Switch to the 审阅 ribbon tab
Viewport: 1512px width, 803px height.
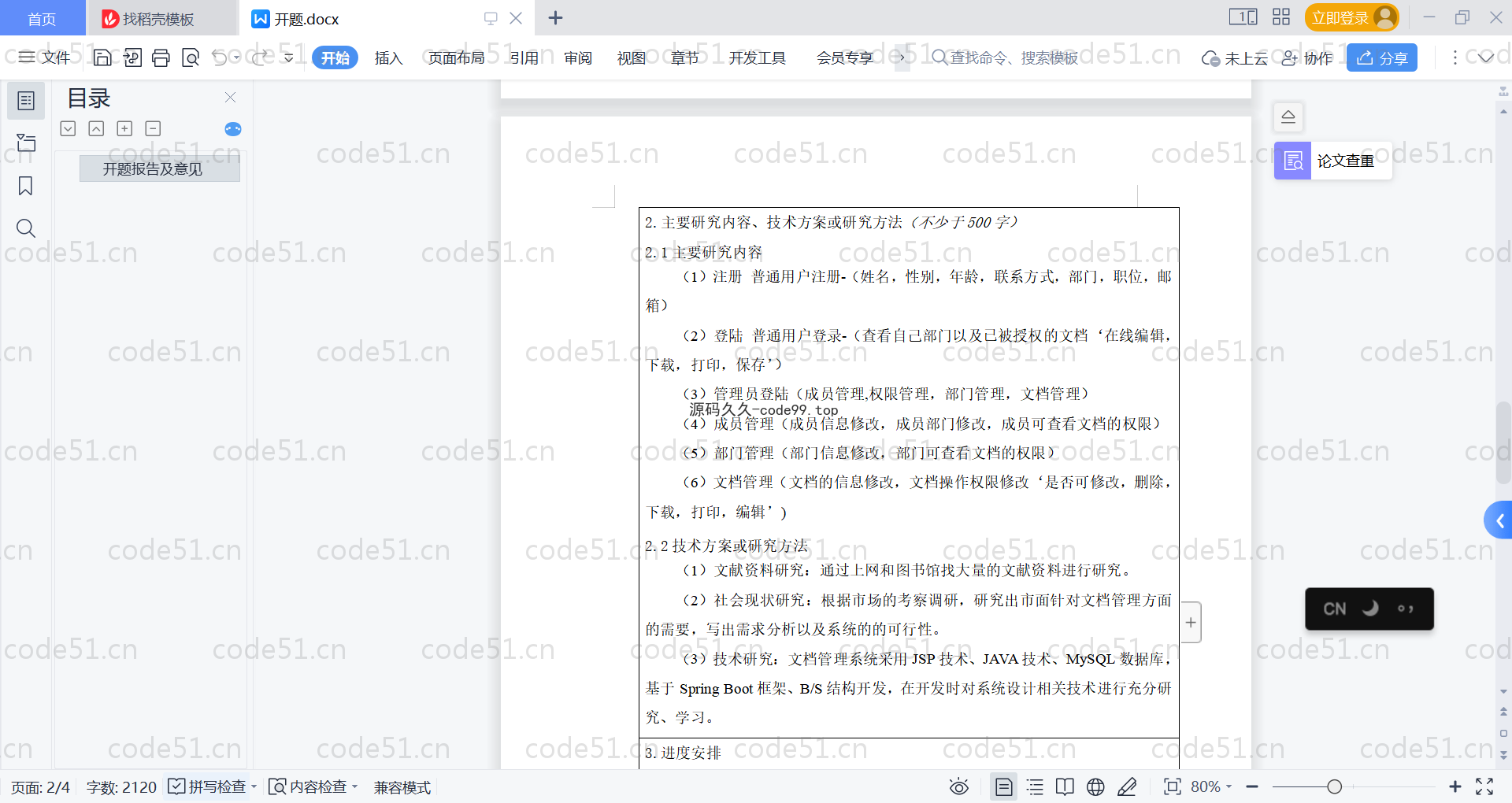pyautogui.click(x=578, y=58)
